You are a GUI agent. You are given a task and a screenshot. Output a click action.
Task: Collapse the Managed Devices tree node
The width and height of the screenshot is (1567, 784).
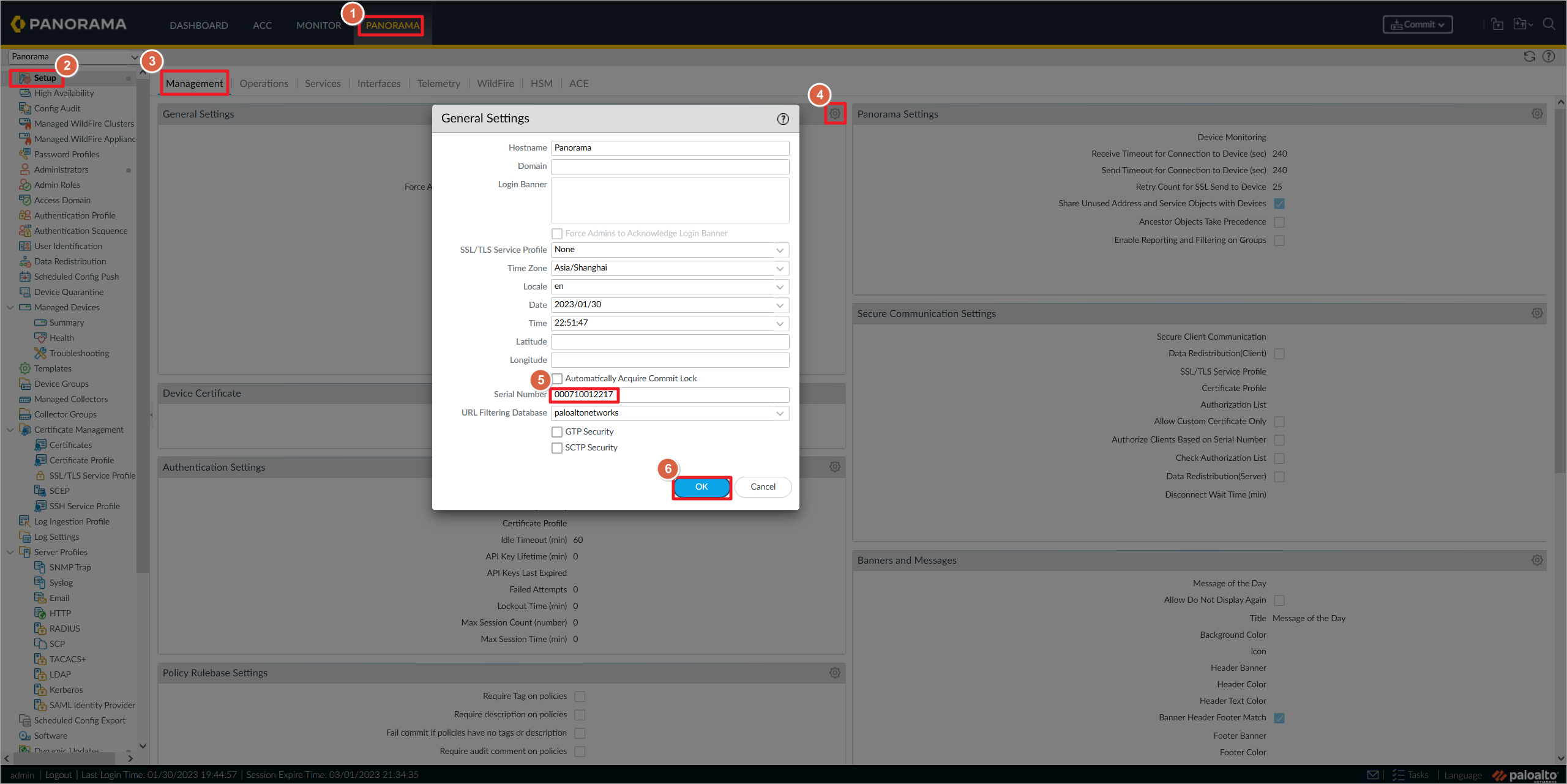[x=10, y=307]
